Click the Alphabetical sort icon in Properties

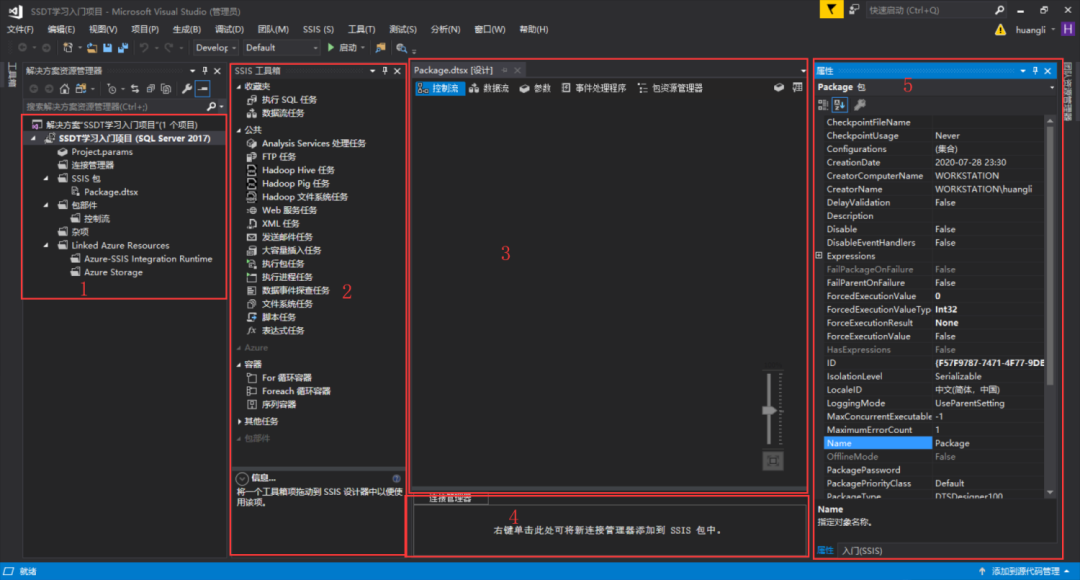(x=840, y=105)
